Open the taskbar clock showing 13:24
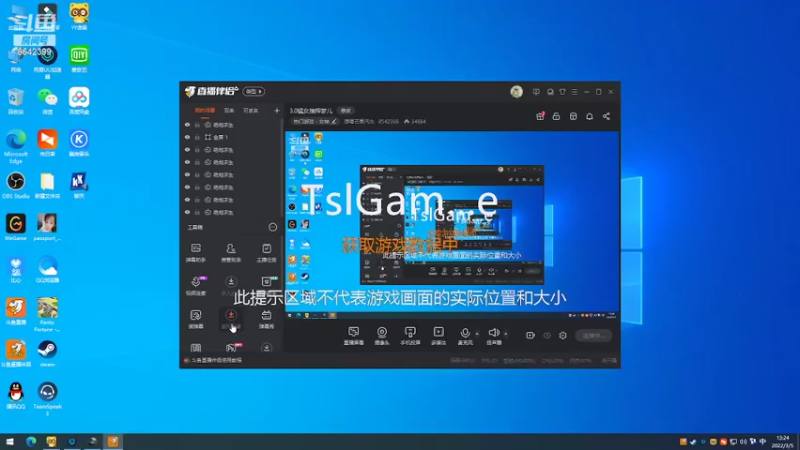 783,441
